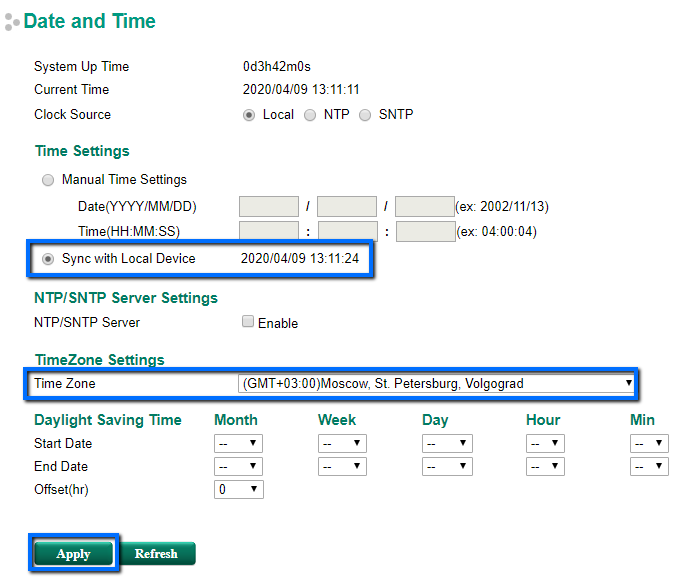The width and height of the screenshot is (696, 579).
Task: Select the Local clock source radio button
Action: [249, 115]
